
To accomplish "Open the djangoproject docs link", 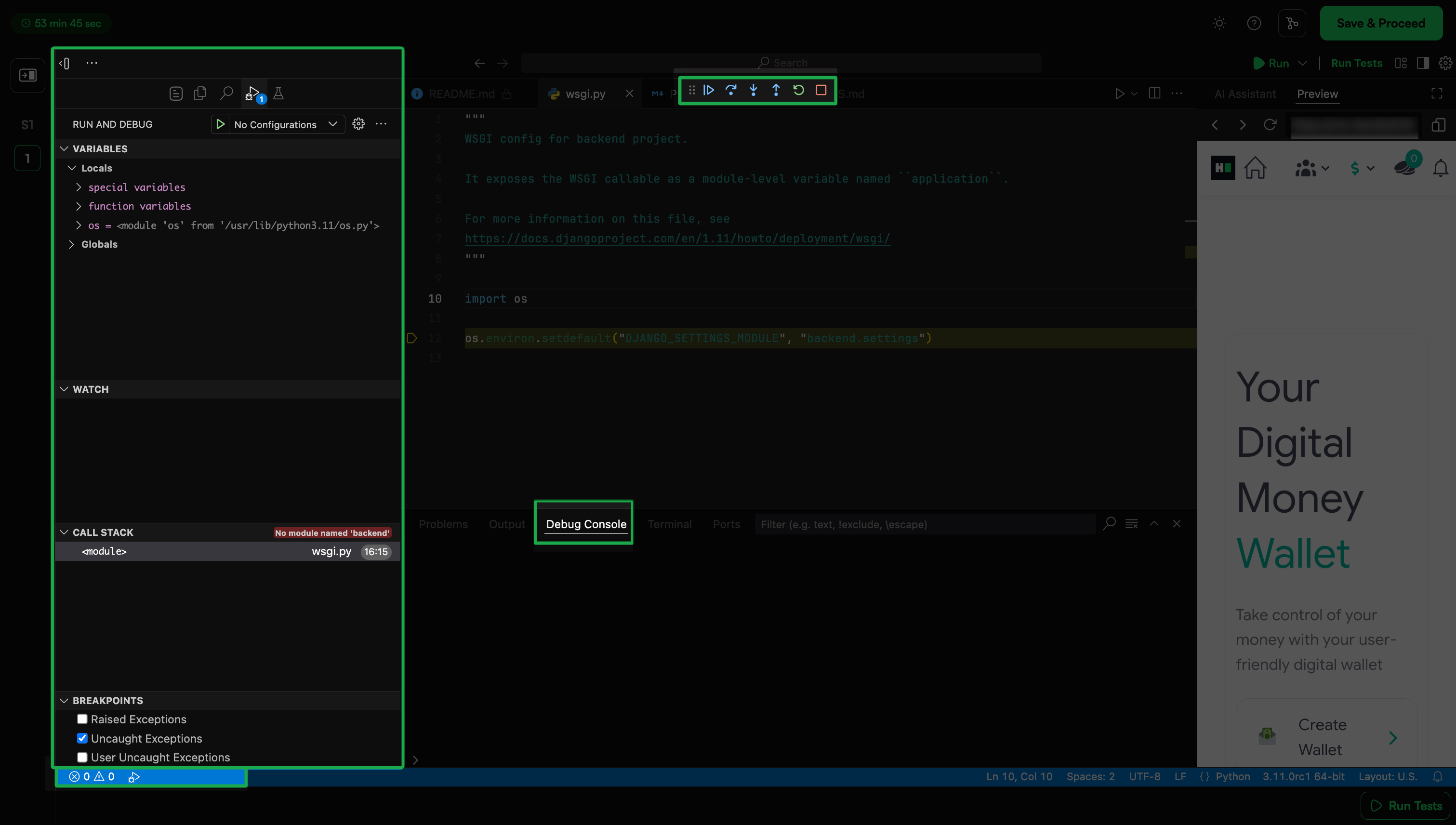I will (x=677, y=239).
